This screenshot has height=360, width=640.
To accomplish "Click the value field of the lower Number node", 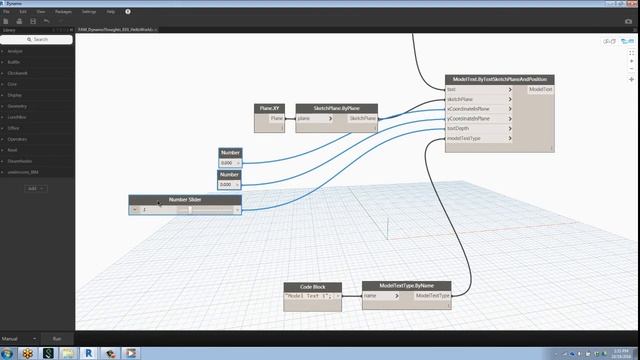I will tap(227, 184).
